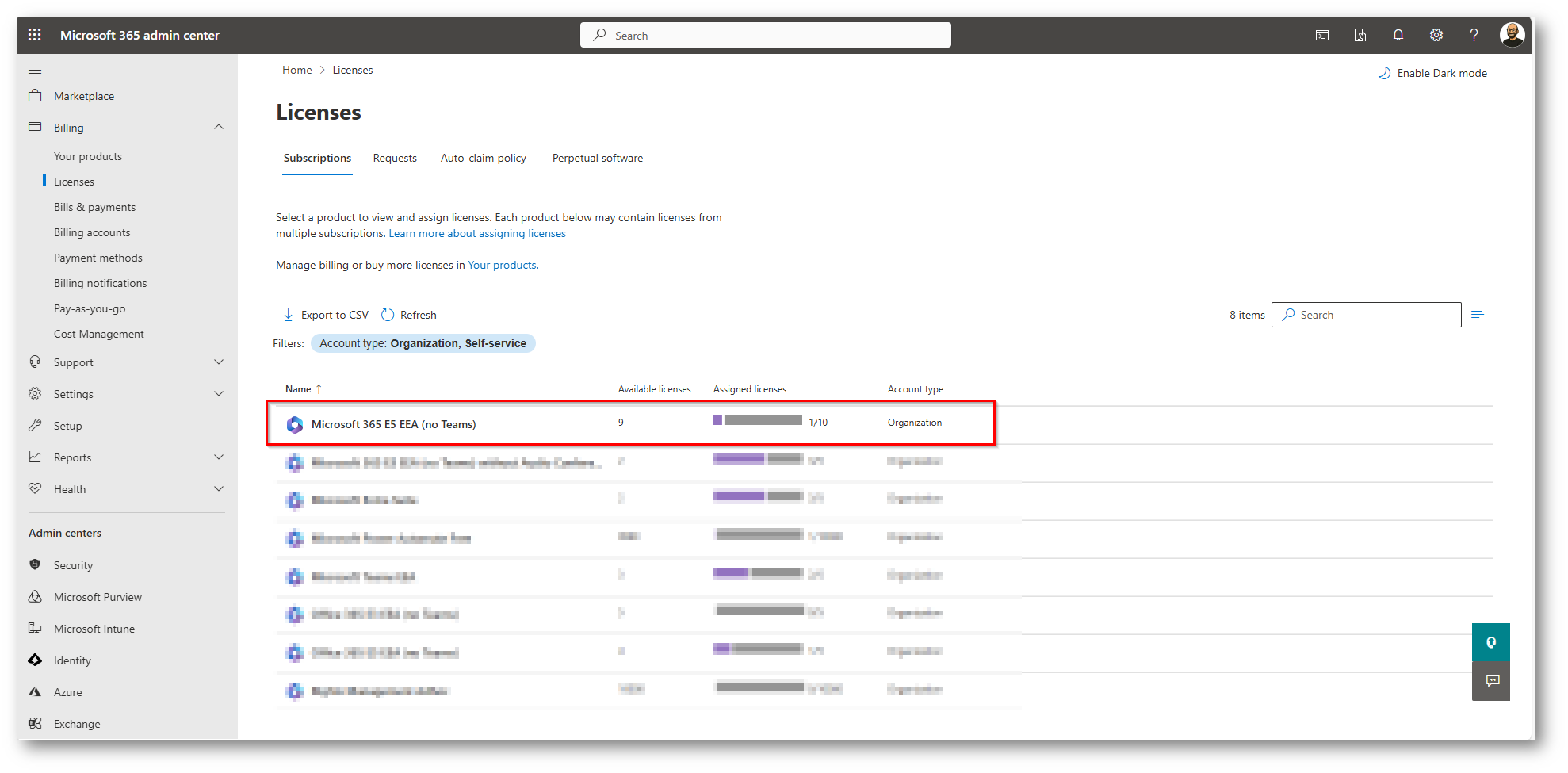
Task: Collapse the Billing section chevron
Action: (x=219, y=128)
